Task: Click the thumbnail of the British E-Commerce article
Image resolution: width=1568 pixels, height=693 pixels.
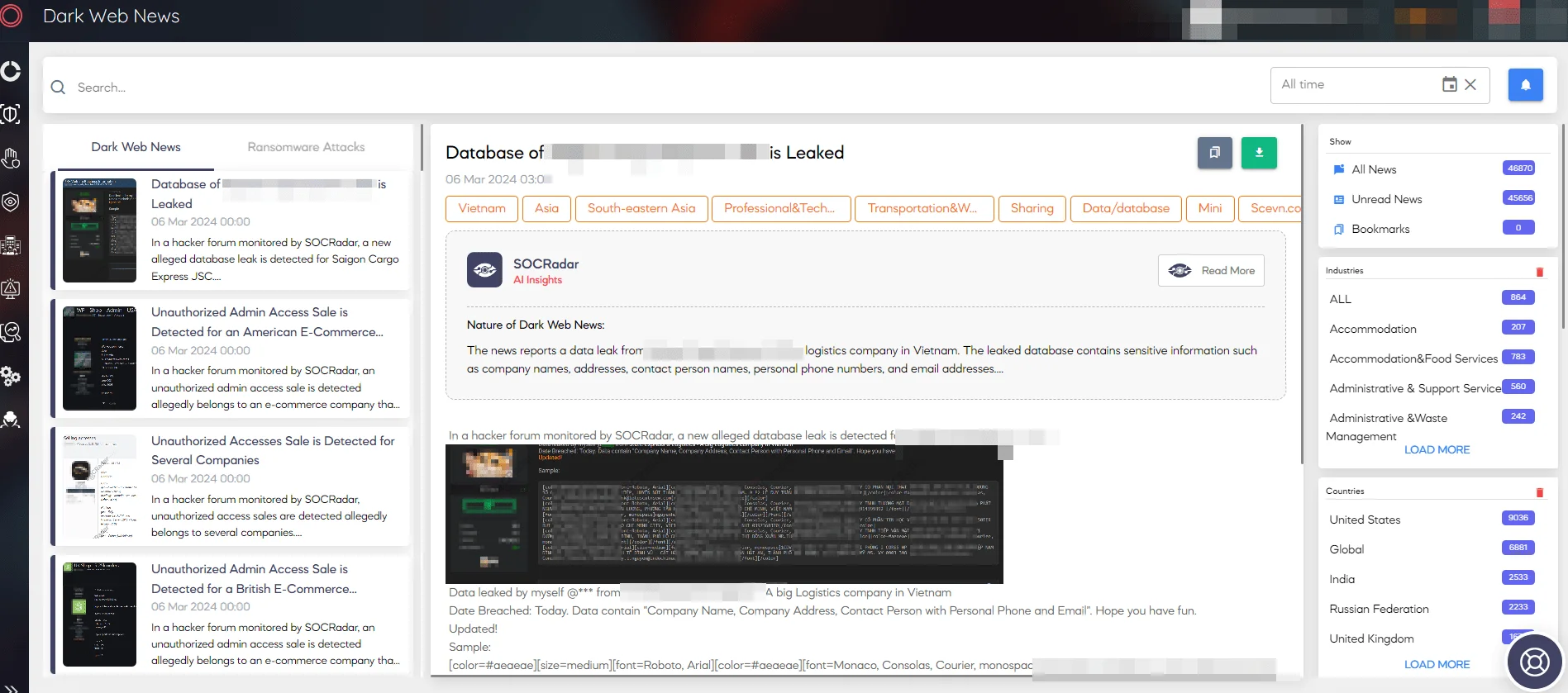Action: click(99, 615)
